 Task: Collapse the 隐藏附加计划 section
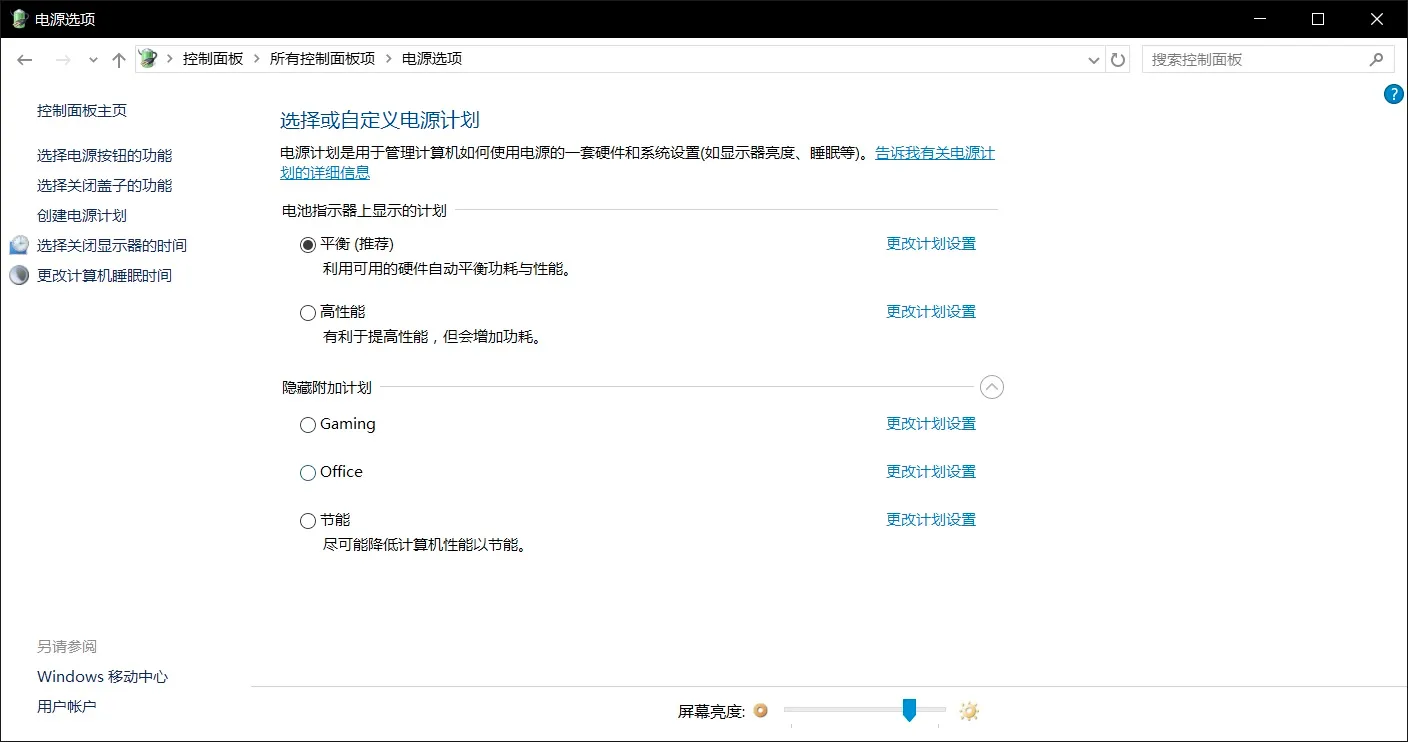[x=991, y=387]
